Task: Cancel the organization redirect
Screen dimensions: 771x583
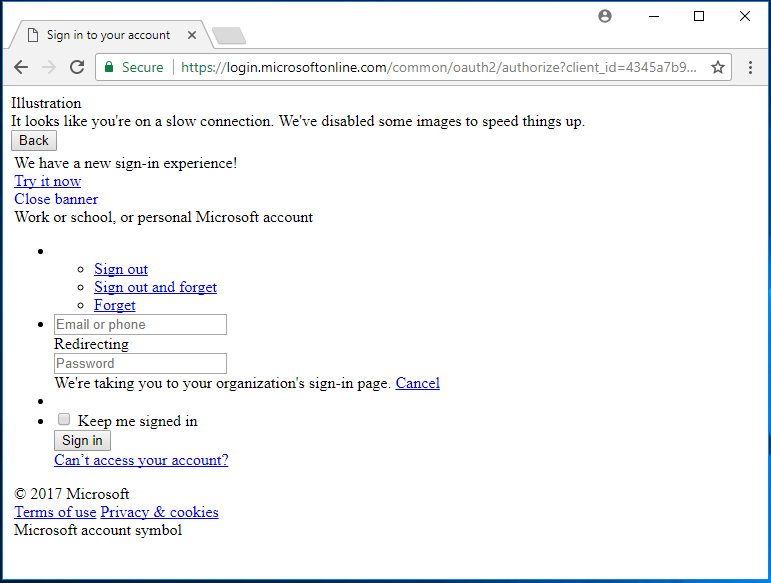Action: tap(417, 383)
